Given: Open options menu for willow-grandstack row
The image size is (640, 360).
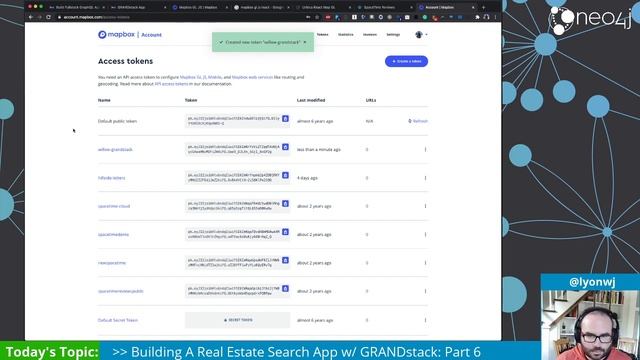Looking at the screenshot, I should click(x=425, y=149).
